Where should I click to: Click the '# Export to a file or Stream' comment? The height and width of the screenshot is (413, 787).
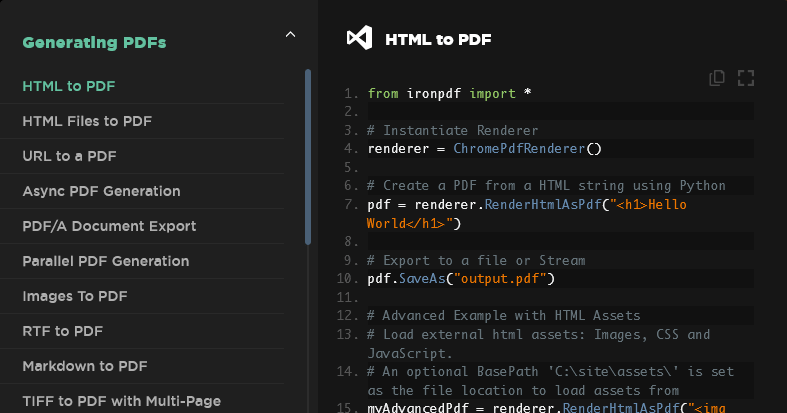pos(476,260)
